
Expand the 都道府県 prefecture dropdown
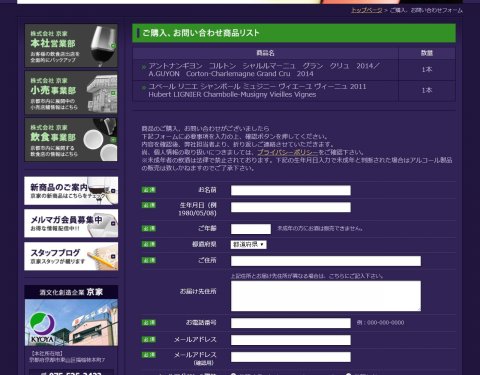(x=248, y=244)
